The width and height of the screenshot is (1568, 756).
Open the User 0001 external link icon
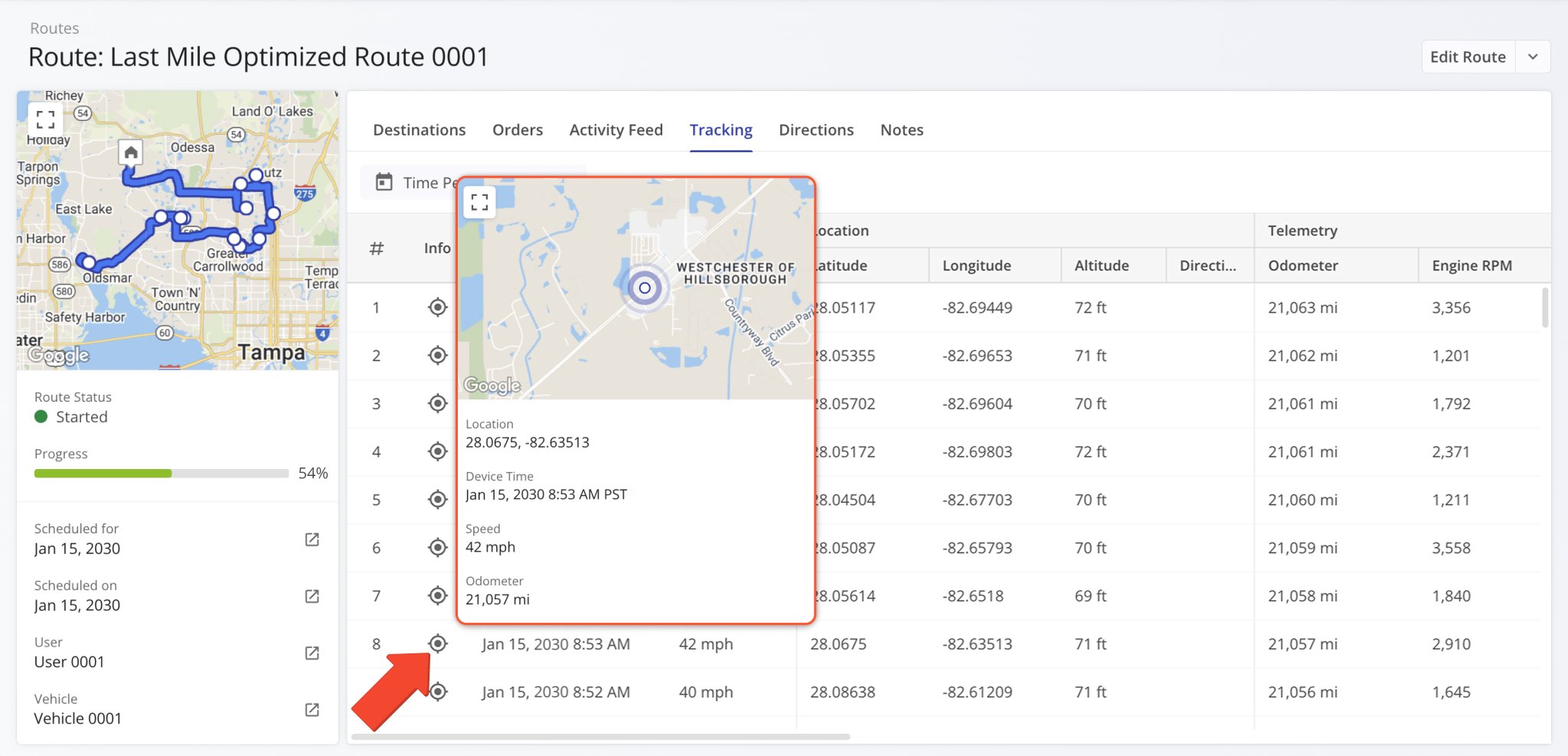point(312,653)
